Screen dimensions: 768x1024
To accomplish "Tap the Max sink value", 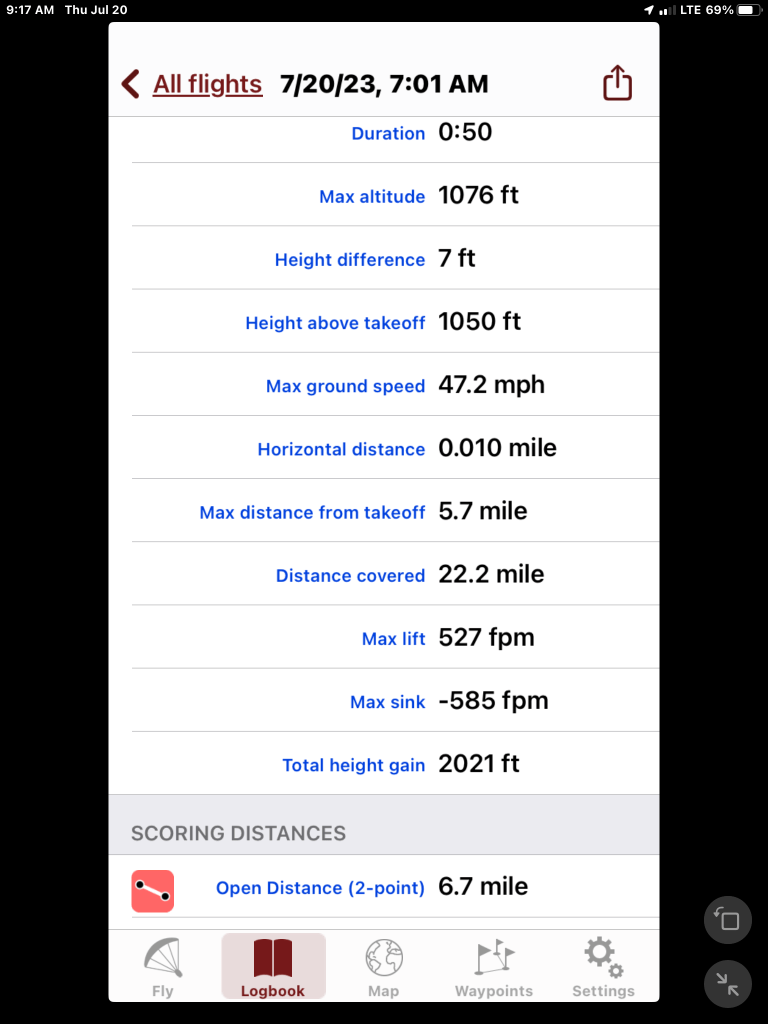I will (x=493, y=701).
